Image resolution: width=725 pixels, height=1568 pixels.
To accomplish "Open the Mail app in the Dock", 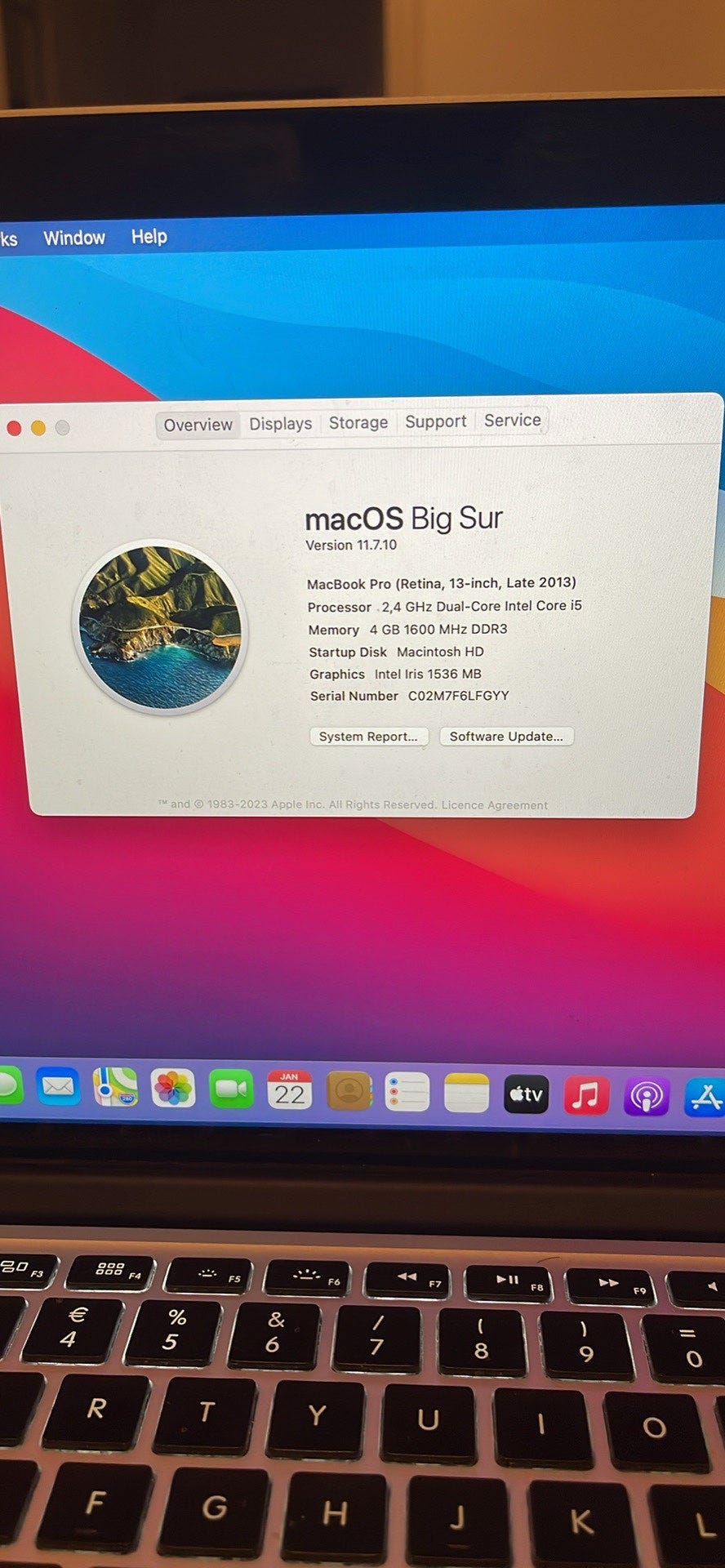I will coord(58,1087).
